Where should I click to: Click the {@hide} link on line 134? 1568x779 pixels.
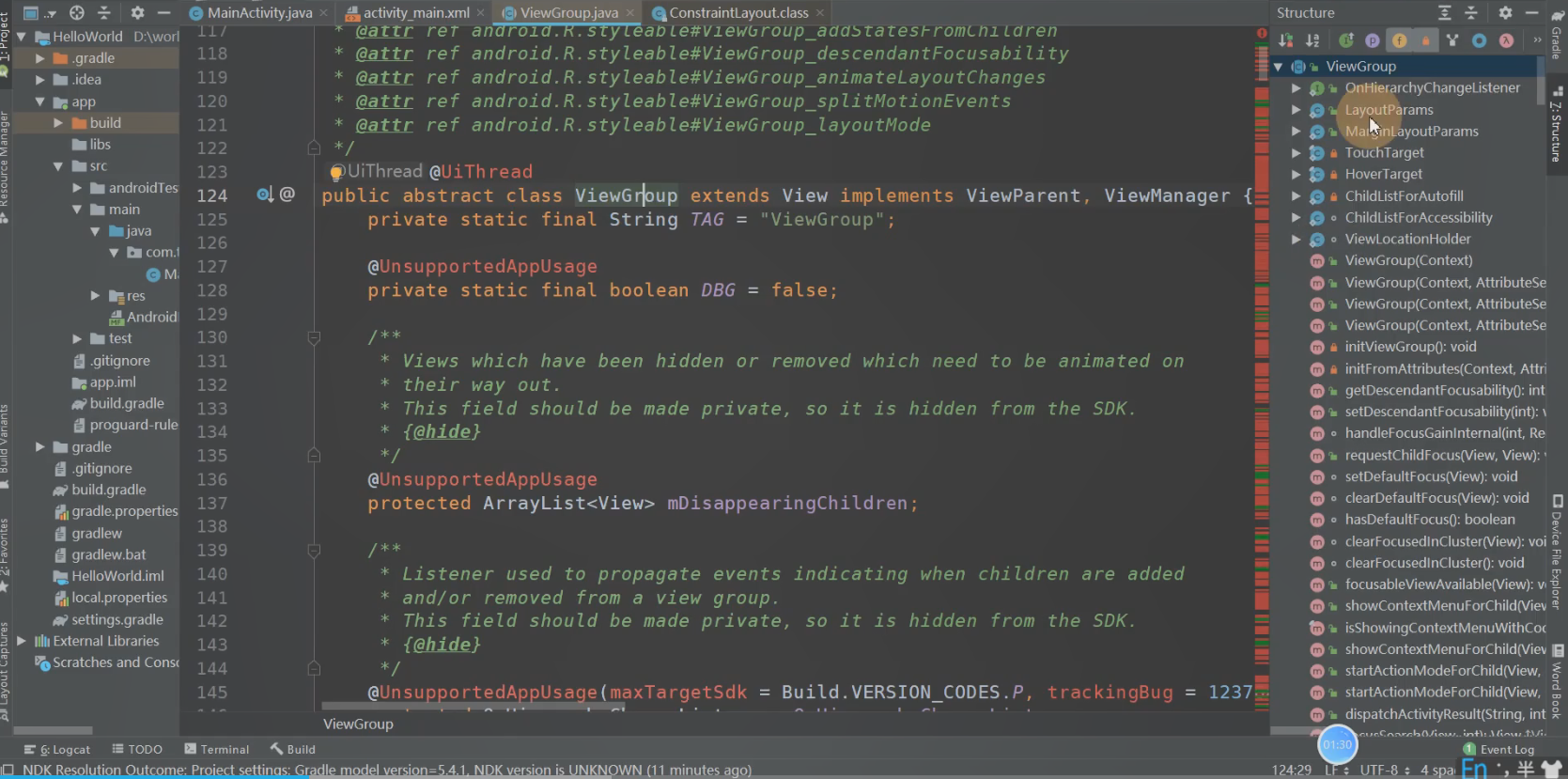tap(442, 431)
